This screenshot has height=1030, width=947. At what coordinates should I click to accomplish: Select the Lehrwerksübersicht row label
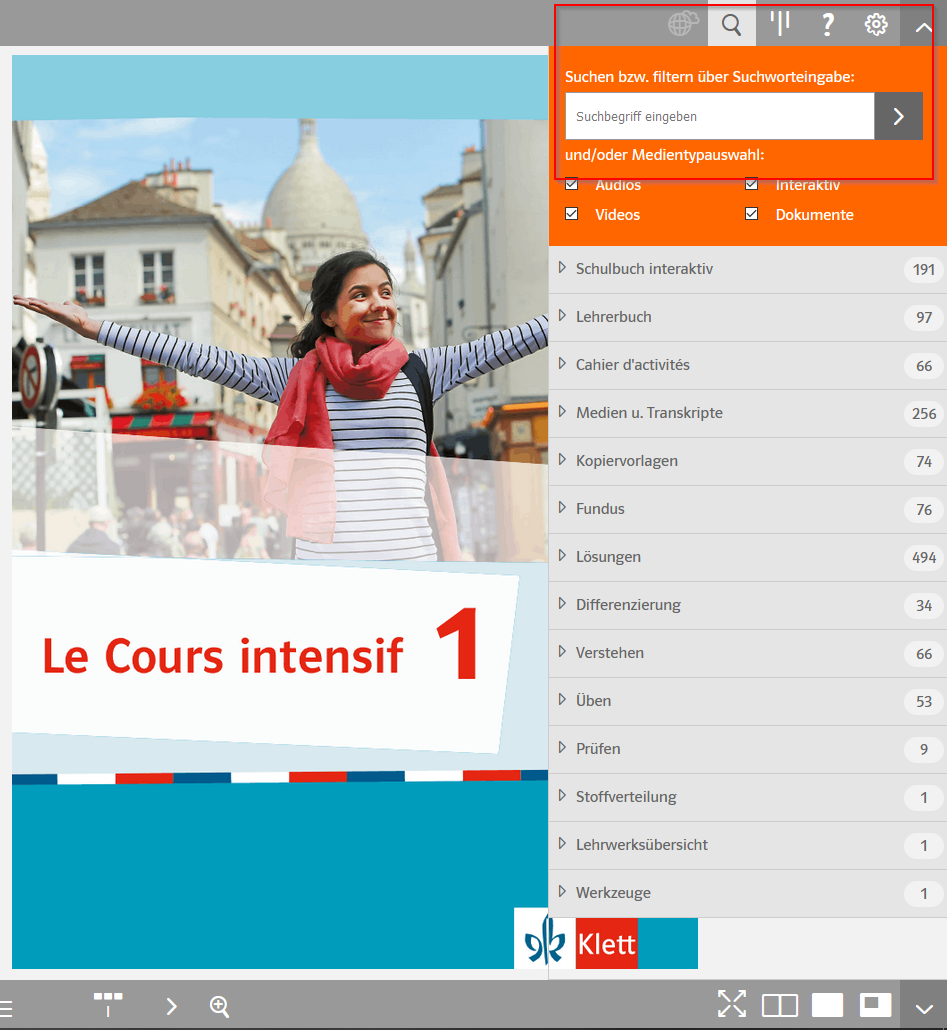pyautogui.click(x=642, y=845)
